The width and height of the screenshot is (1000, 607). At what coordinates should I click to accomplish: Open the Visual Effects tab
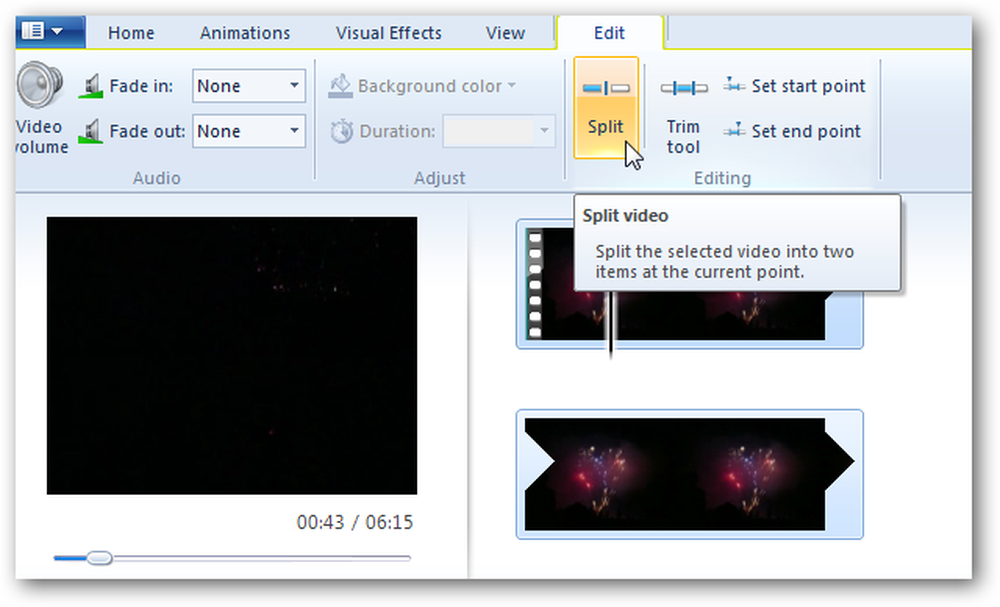(388, 33)
